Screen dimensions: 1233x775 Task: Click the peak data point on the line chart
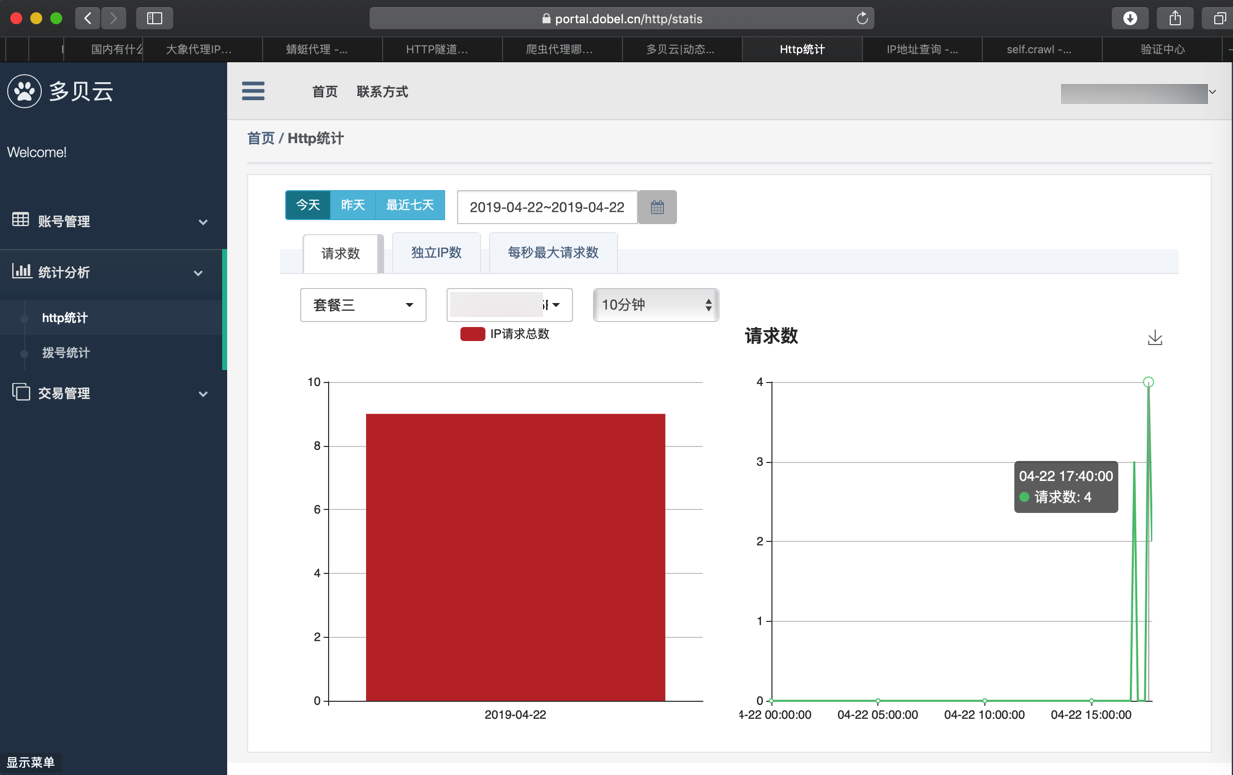point(1149,382)
